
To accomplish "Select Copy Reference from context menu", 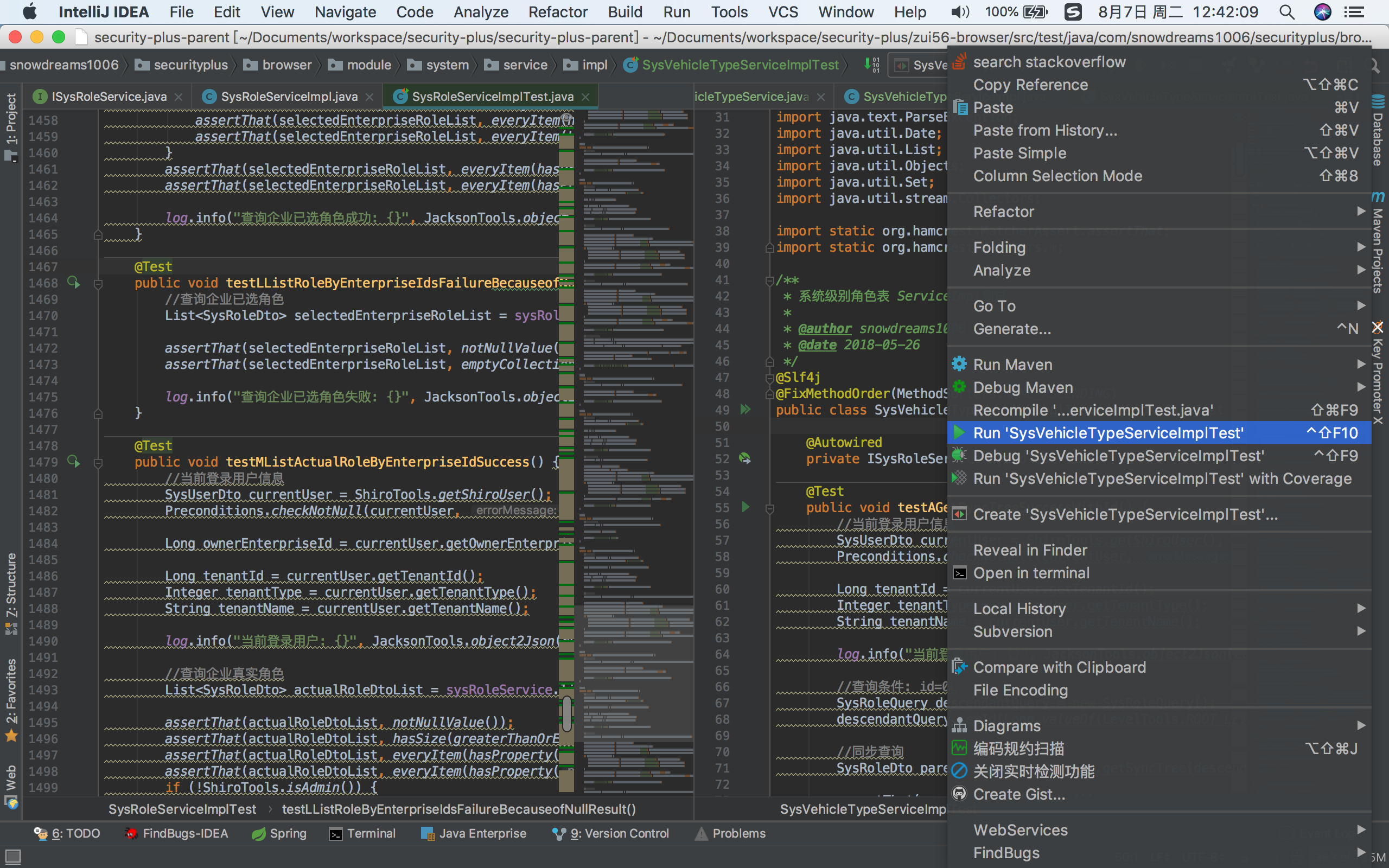I will pos(1159,85).
